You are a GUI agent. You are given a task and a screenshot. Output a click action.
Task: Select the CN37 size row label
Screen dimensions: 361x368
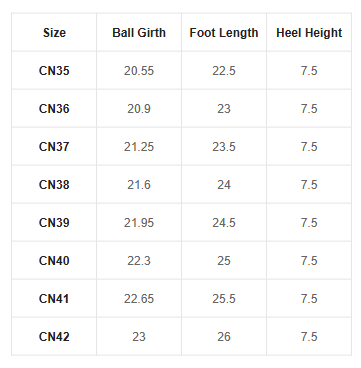click(54, 147)
